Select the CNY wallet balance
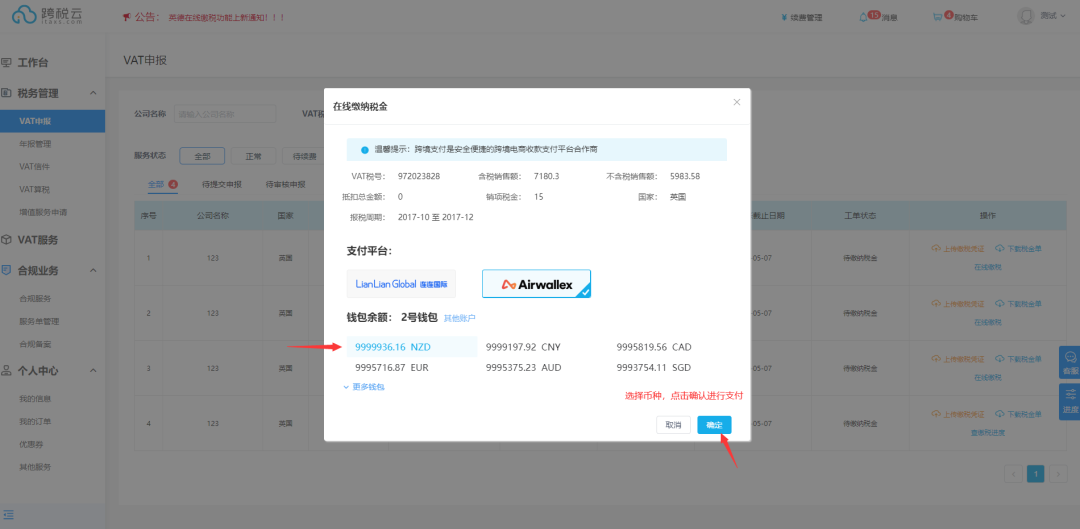The width and height of the screenshot is (1080, 529). pyautogui.click(x=523, y=346)
